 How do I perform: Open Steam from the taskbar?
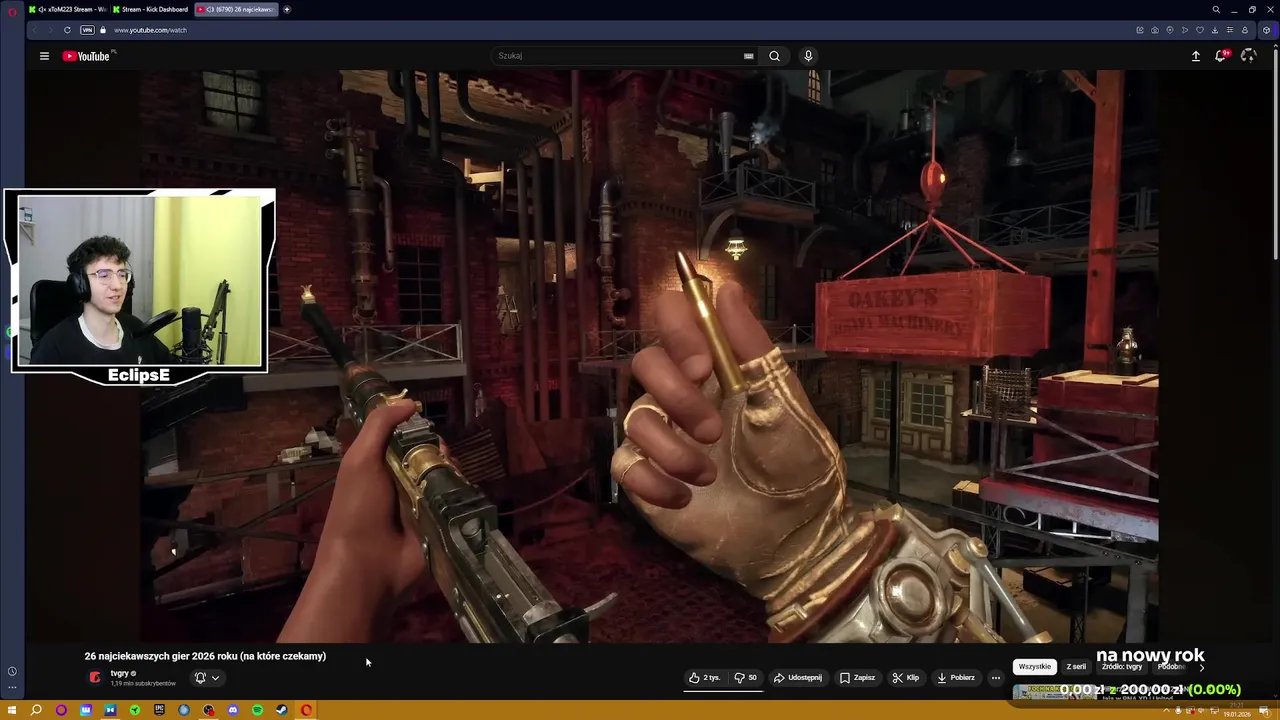[x=282, y=710]
